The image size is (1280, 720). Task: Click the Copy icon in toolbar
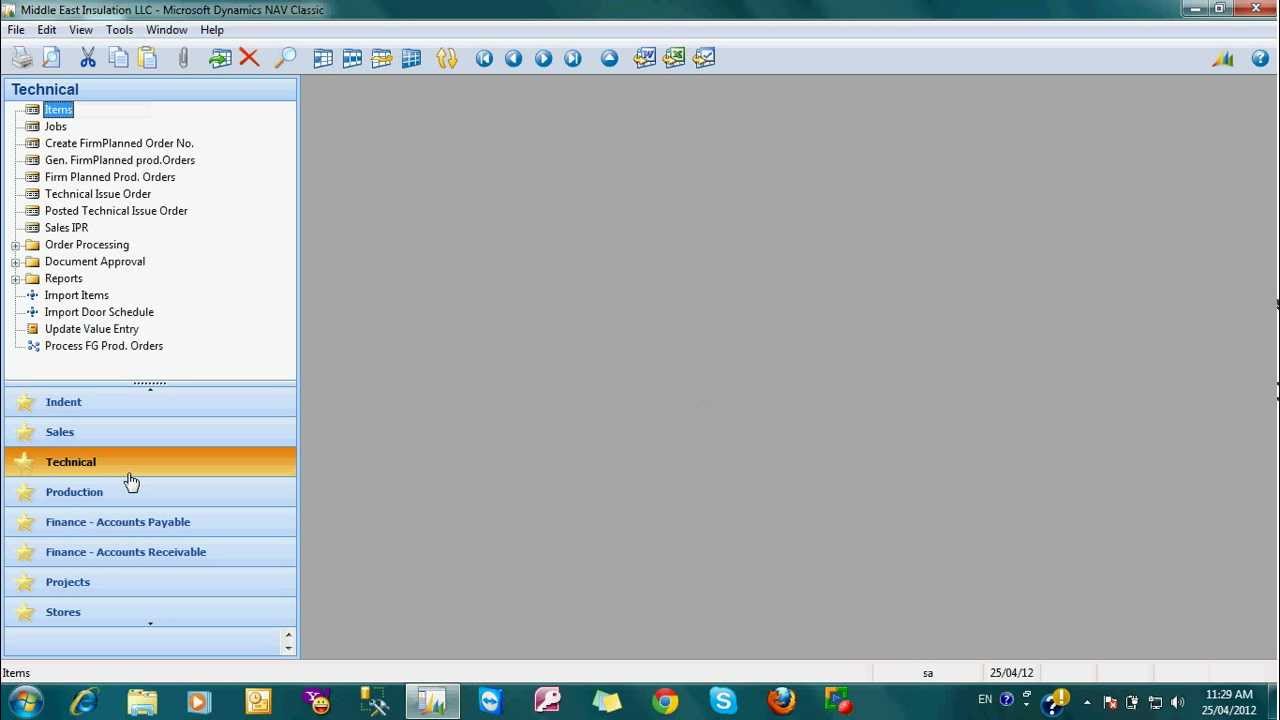click(118, 58)
